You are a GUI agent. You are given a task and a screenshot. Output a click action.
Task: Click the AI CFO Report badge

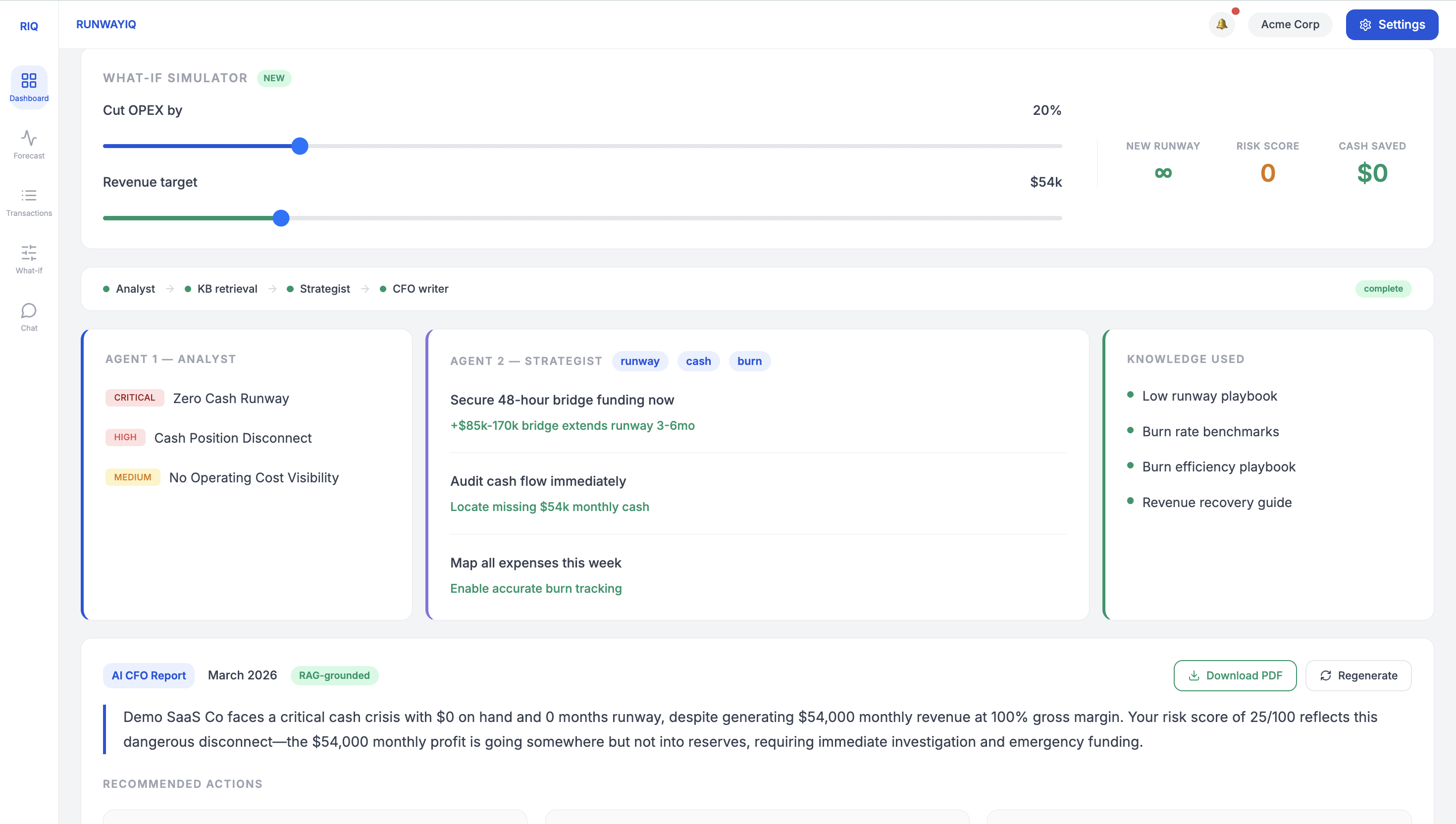(148, 675)
